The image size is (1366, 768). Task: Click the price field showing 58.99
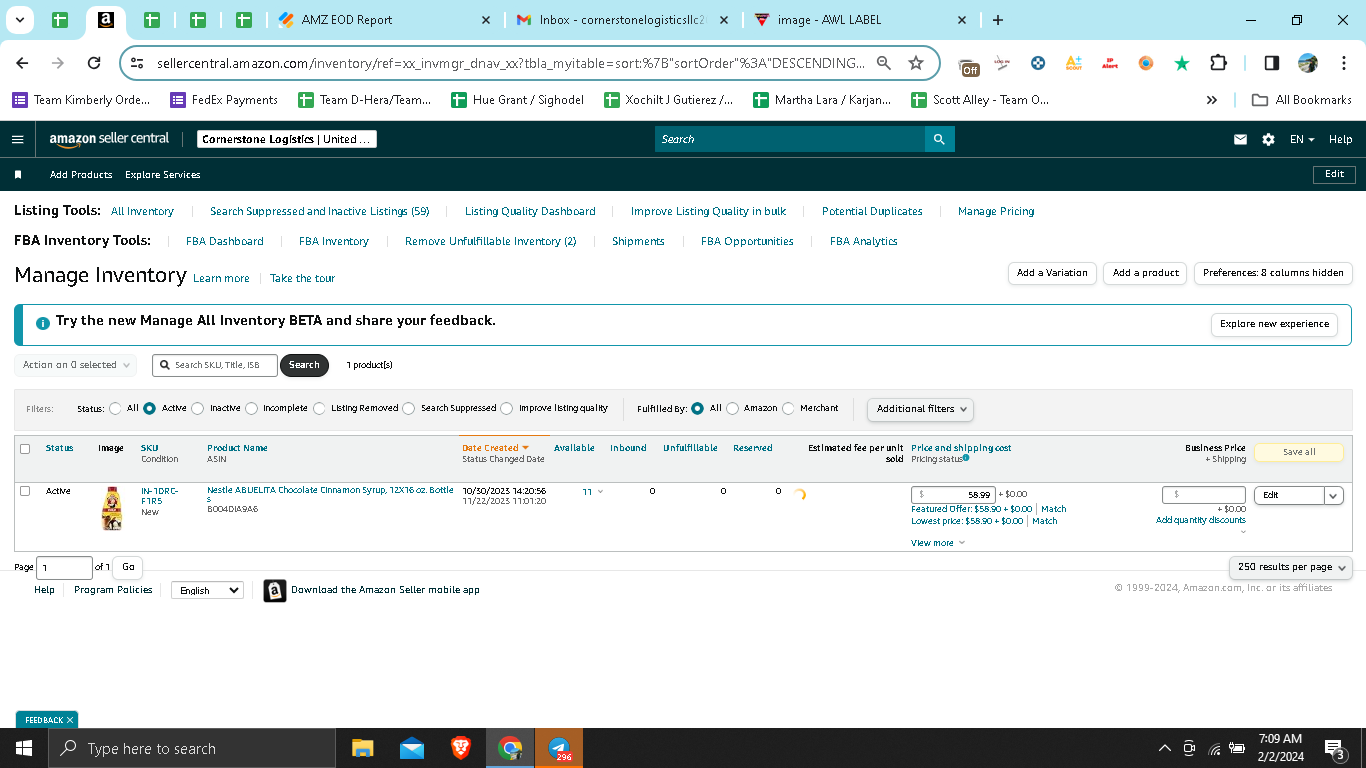coord(953,494)
